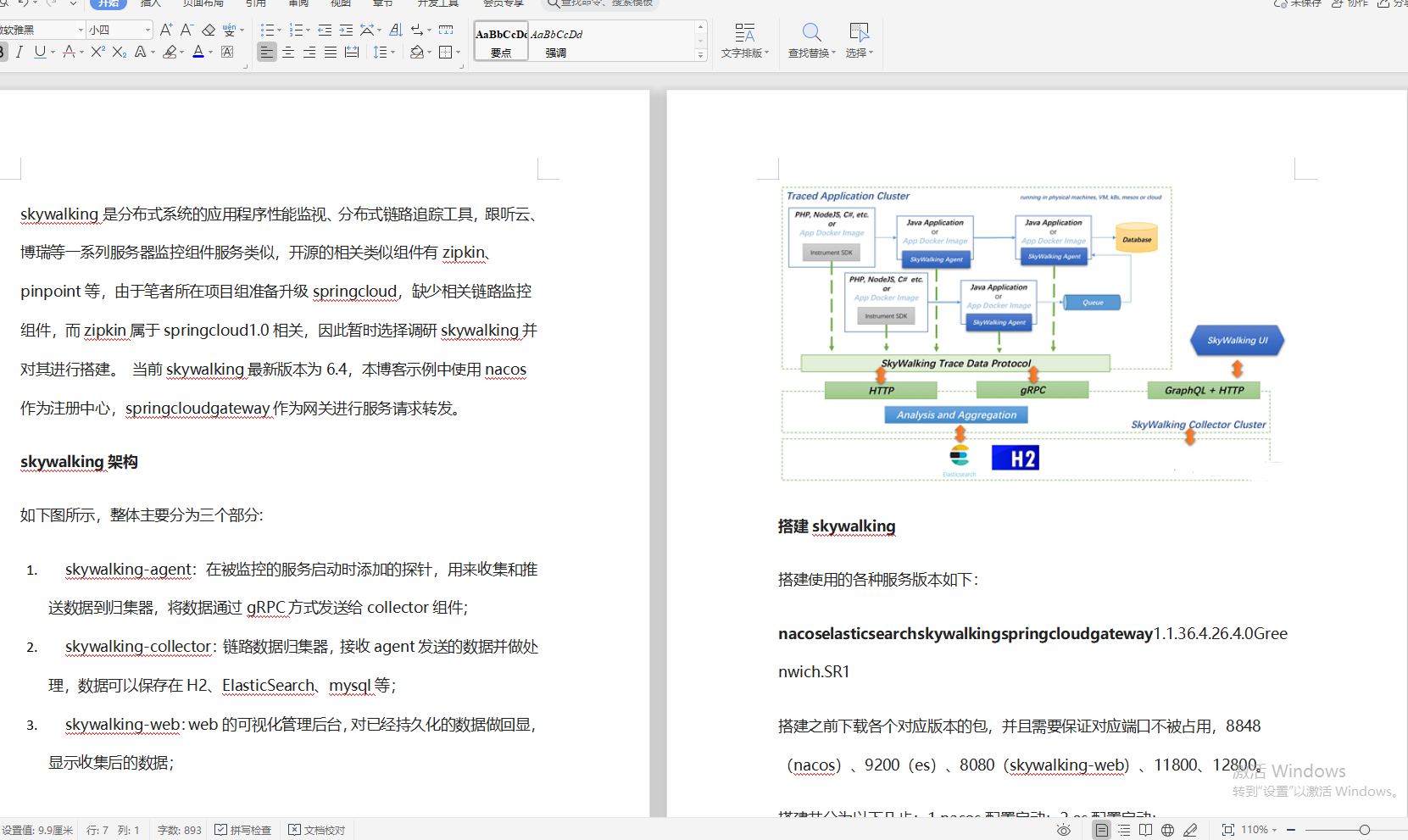Open the 选择 selection tool
1408x840 pixels.
(859, 41)
